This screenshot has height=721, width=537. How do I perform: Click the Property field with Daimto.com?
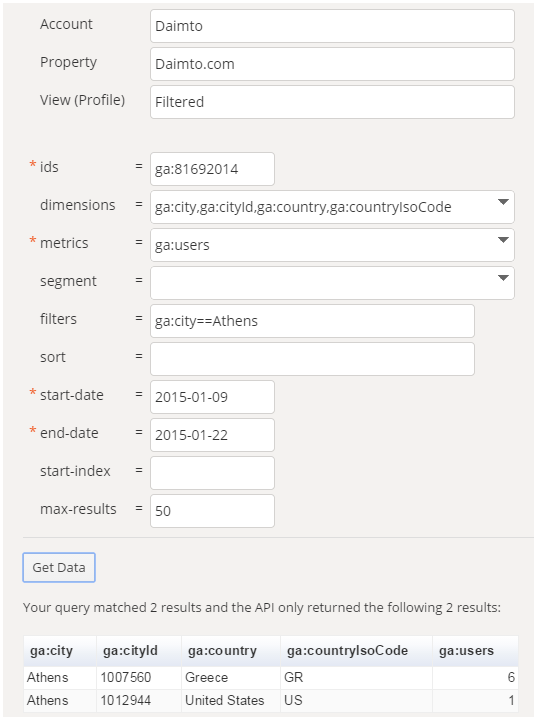coord(332,64)
